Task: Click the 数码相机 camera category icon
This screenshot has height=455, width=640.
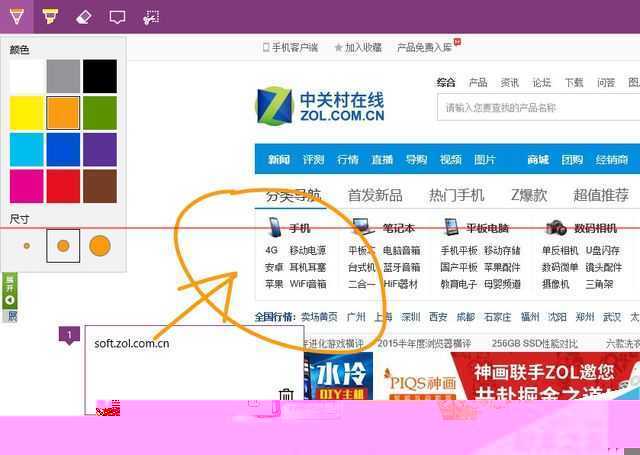Action: pyautogui.click(x=556, y=228)
